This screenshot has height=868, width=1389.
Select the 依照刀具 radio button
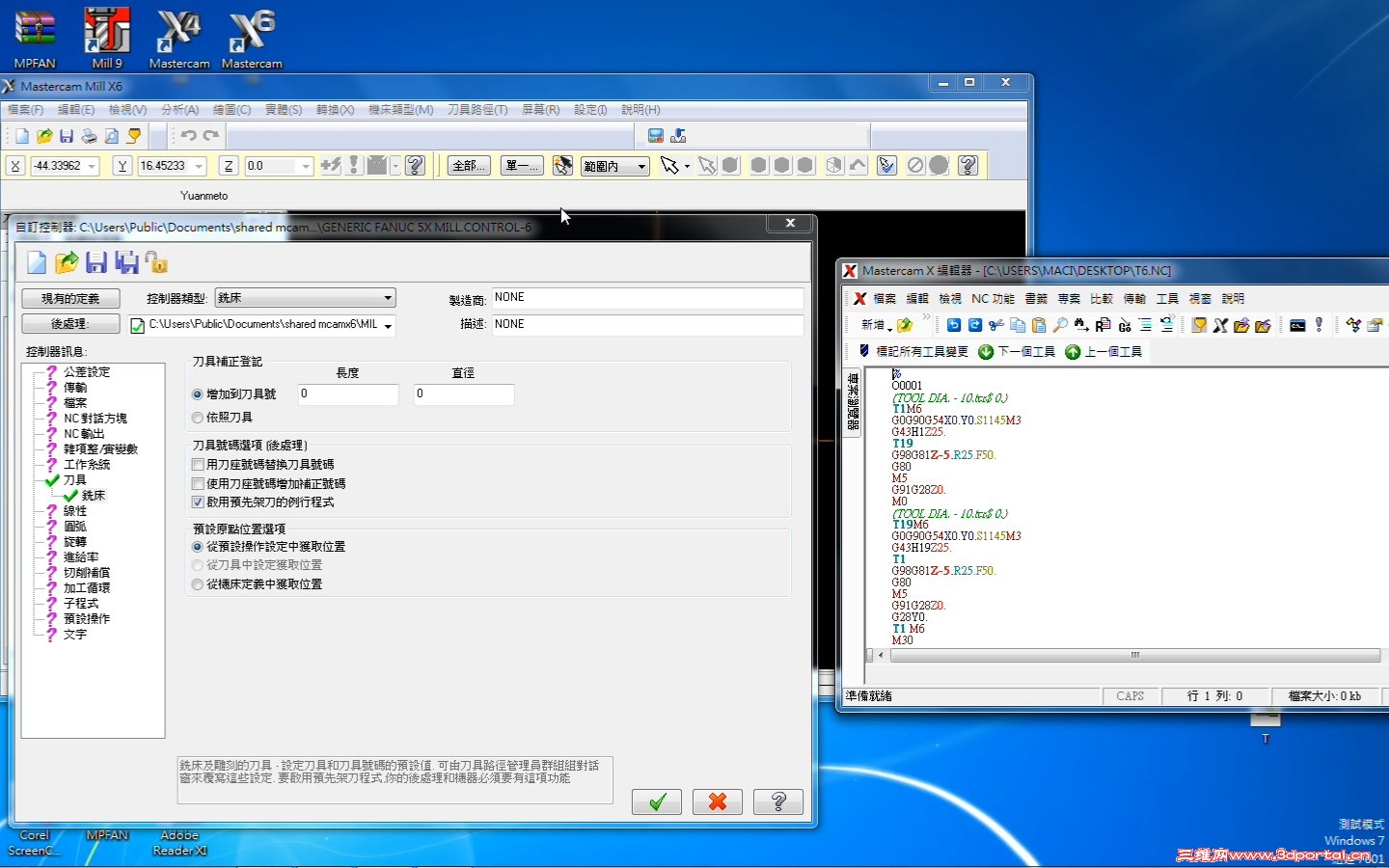(198, 418)
